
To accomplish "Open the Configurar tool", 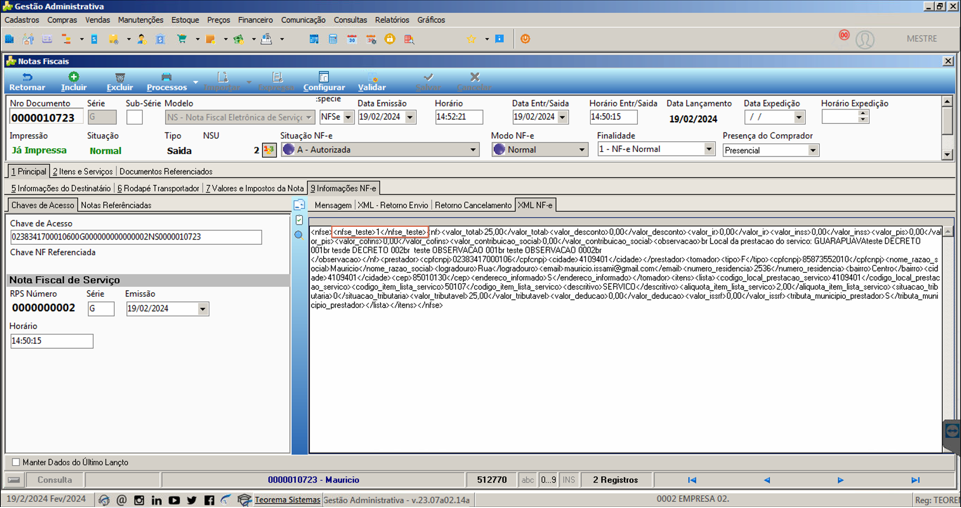I will (x=324, y=82).
